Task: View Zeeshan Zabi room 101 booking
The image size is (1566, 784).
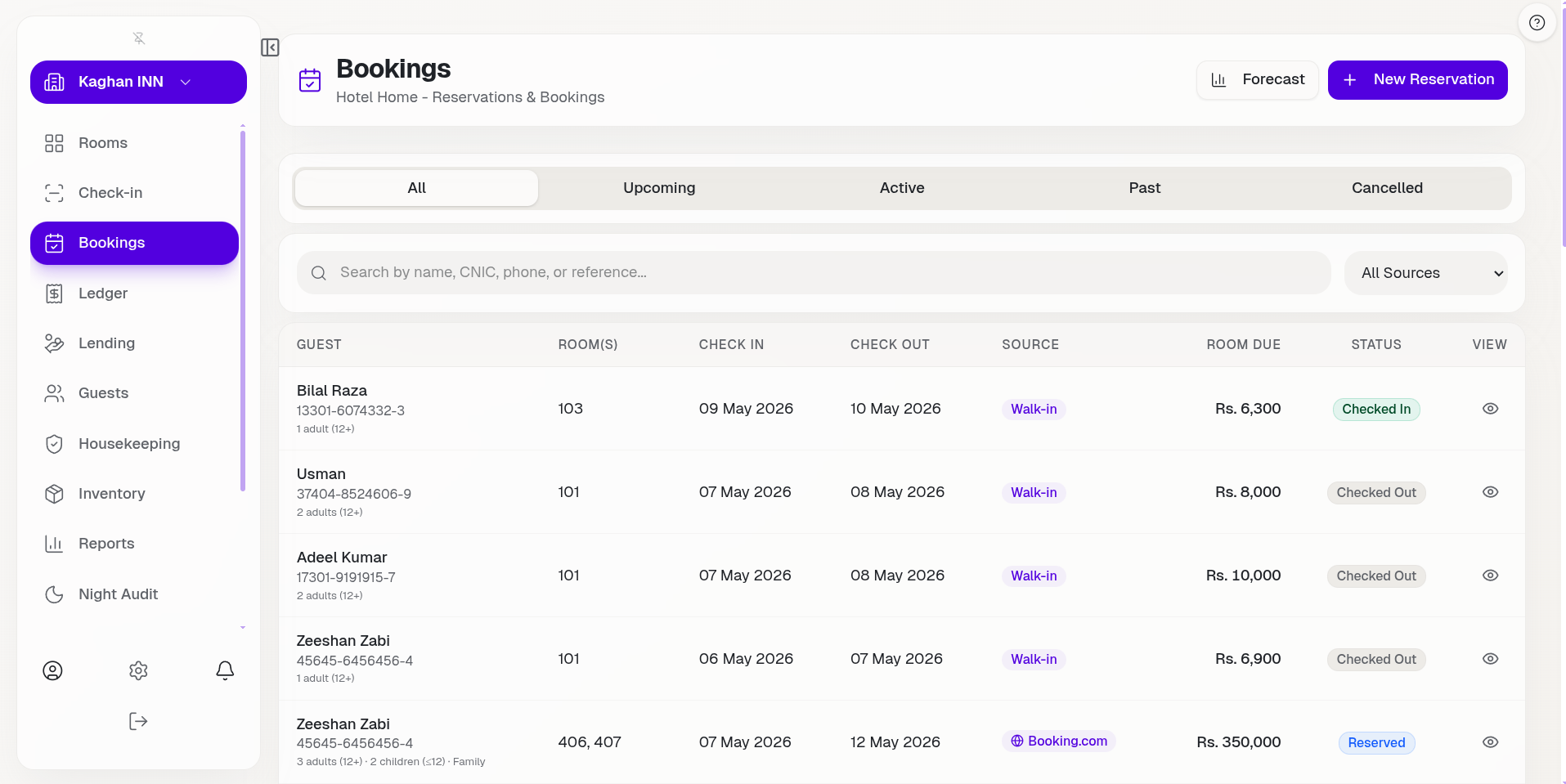Action: coord(1490,659)
